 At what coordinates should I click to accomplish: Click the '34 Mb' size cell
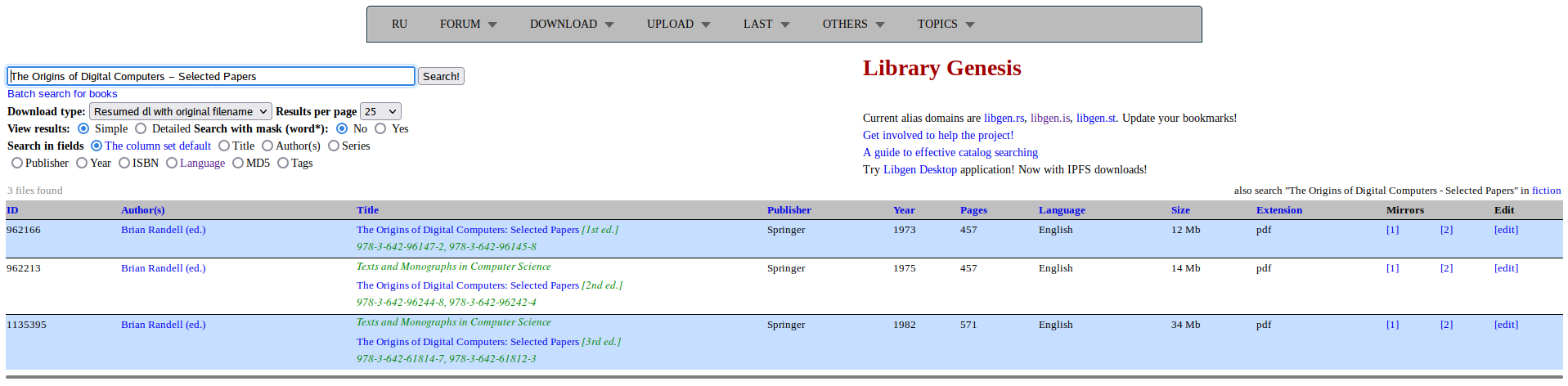coord(1185,325)
